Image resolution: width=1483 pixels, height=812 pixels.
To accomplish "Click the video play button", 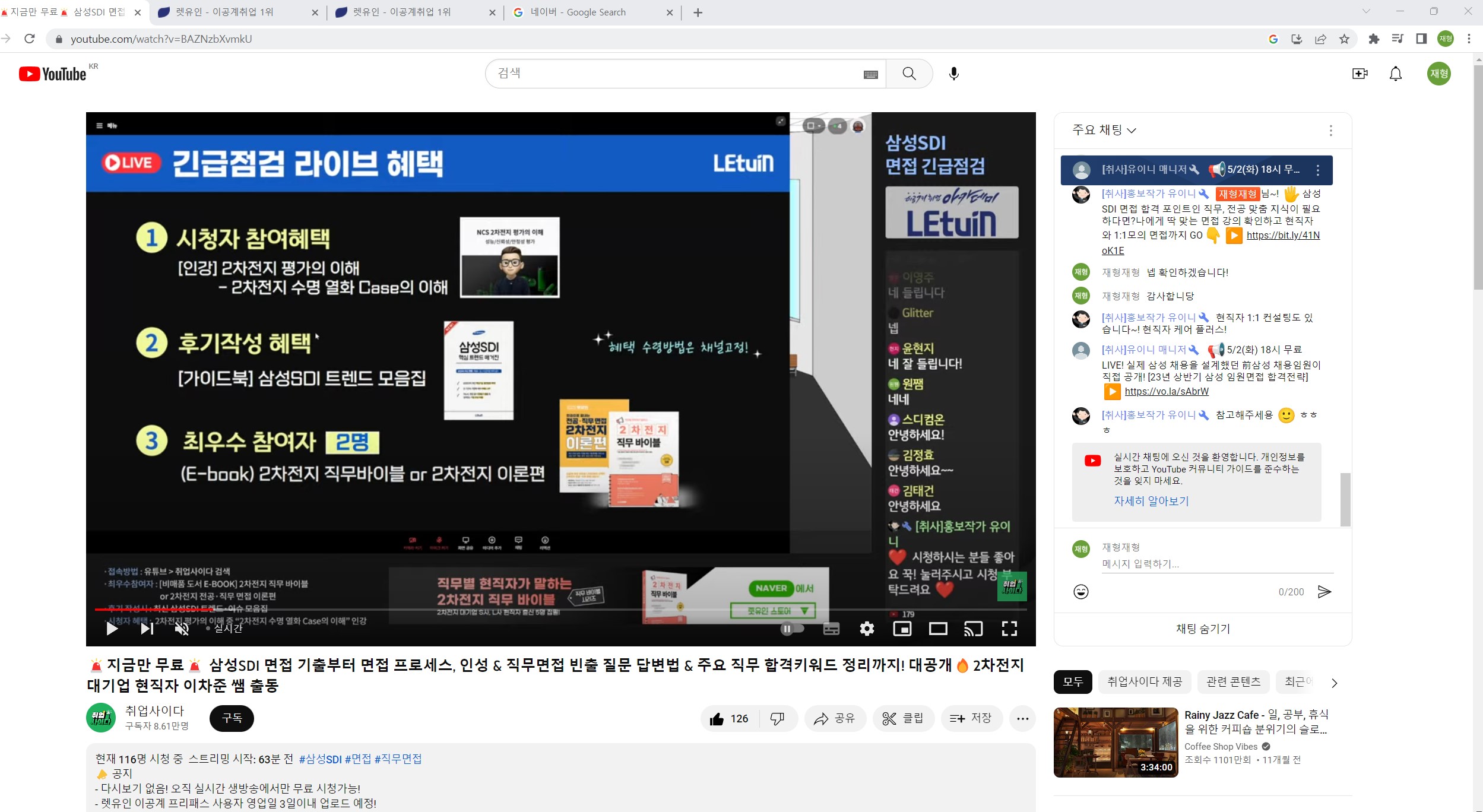I will [112, 629].
